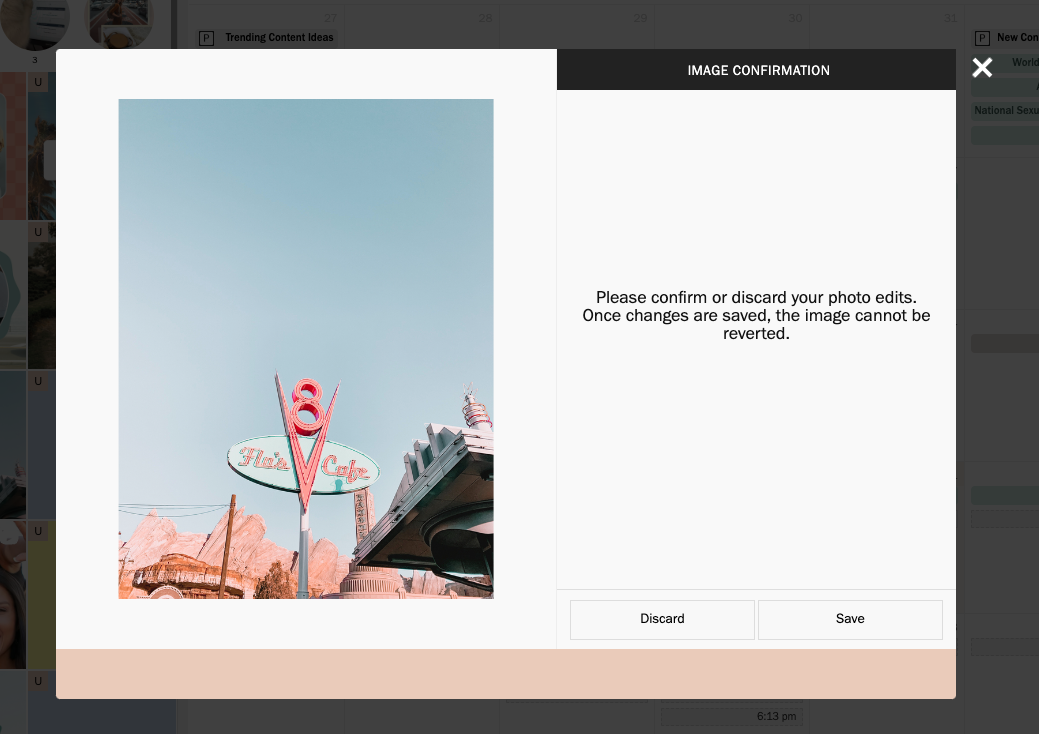1039x734 pixels.
Task: Select calendar date 29 in the background
Action: [x=640, y=18]
